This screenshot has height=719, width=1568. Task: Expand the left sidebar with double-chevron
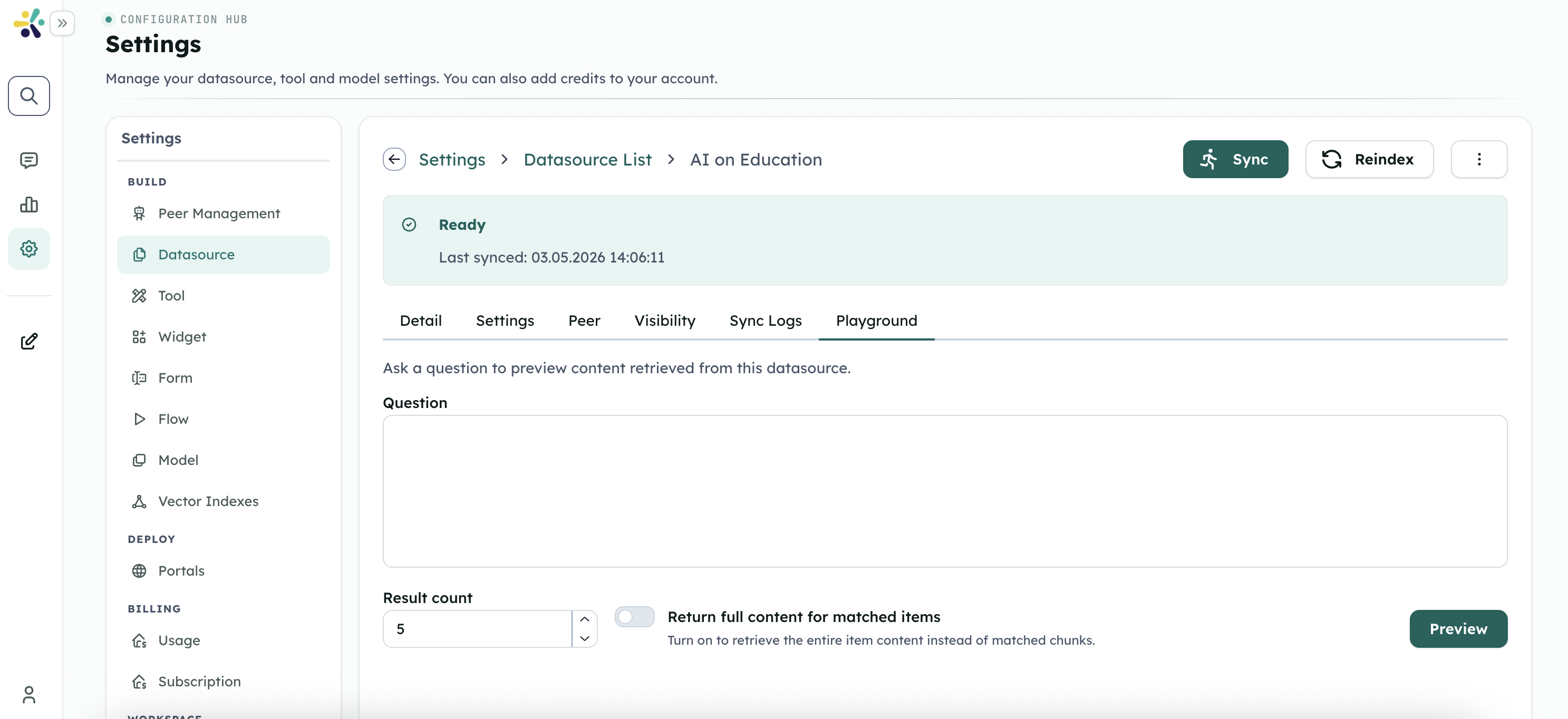[x=62, y=23]
